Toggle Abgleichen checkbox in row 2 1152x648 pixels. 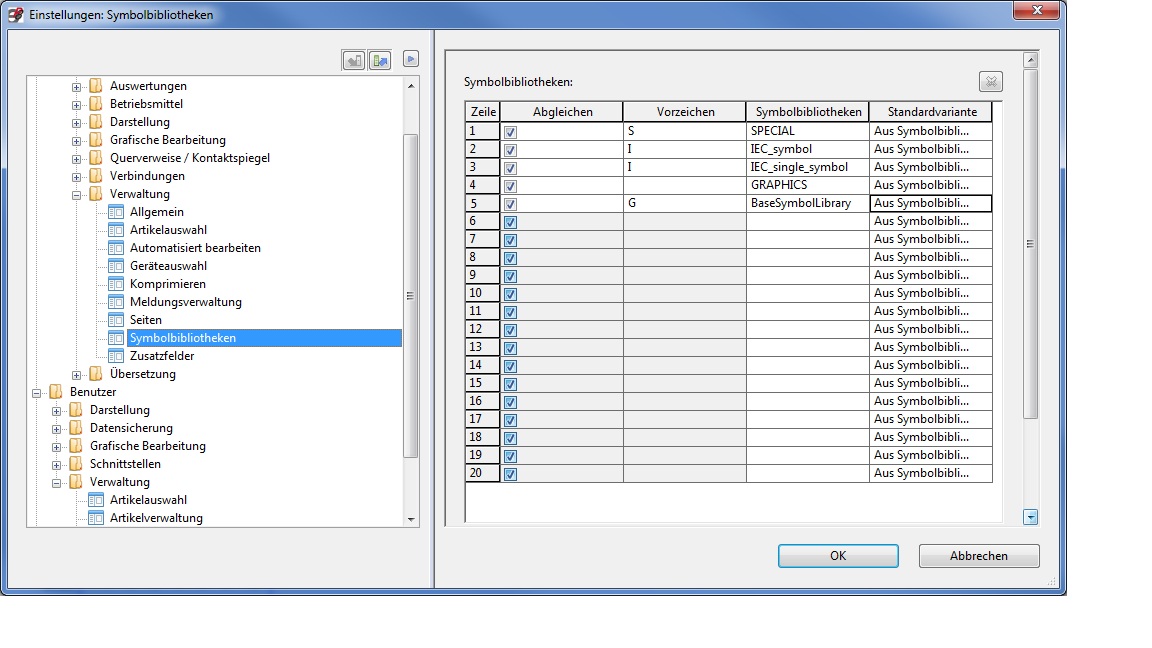[x=510, y=150]
